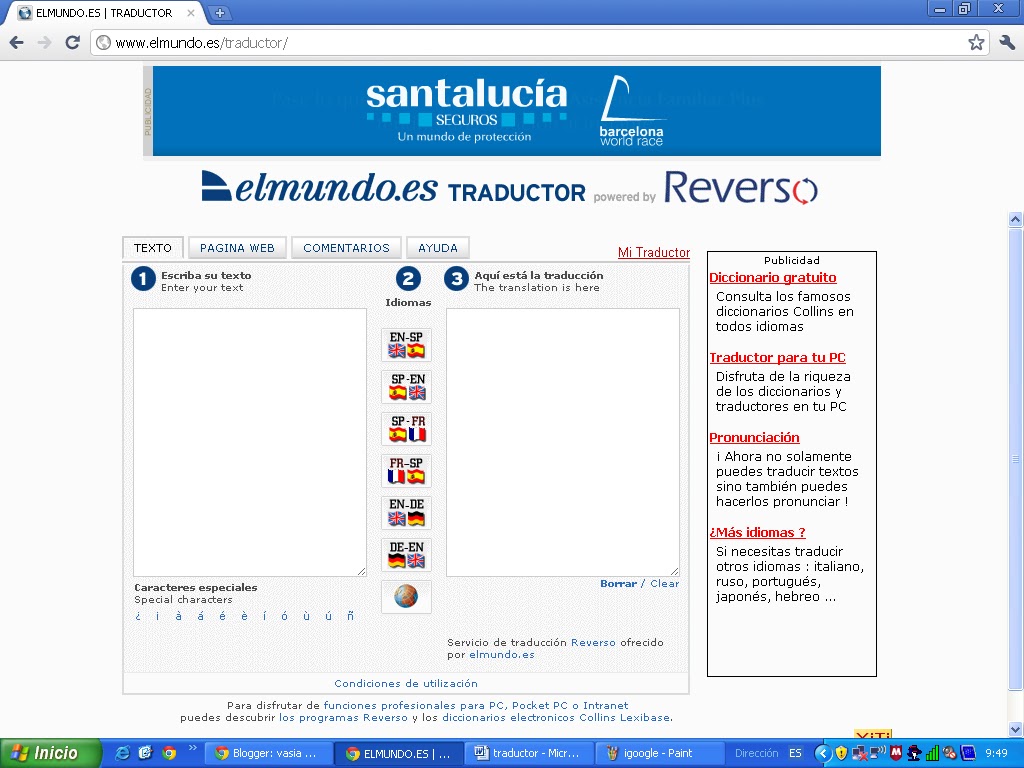Open Condiciones de utilización link

click(x=406, y=684)
